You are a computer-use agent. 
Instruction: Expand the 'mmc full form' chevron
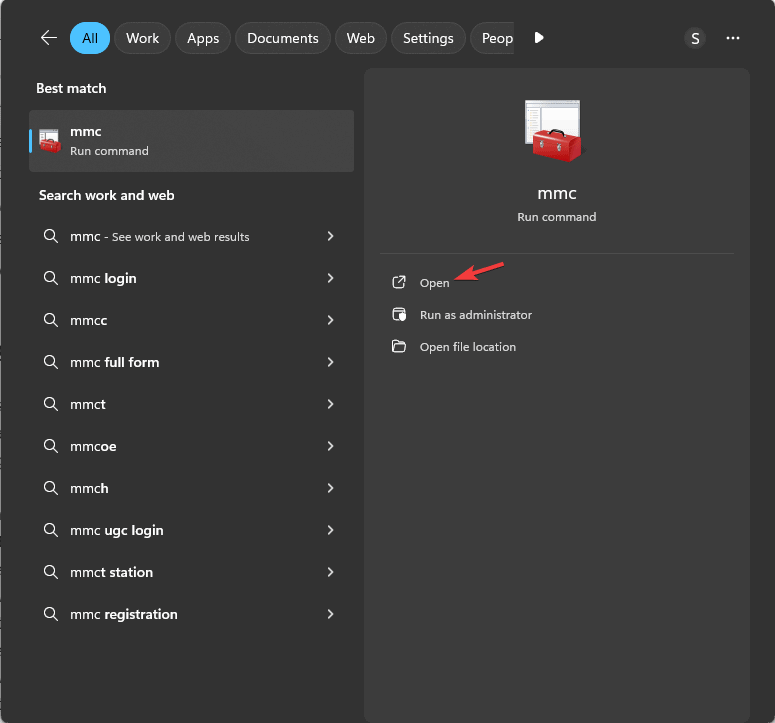(x=330, y=362)
